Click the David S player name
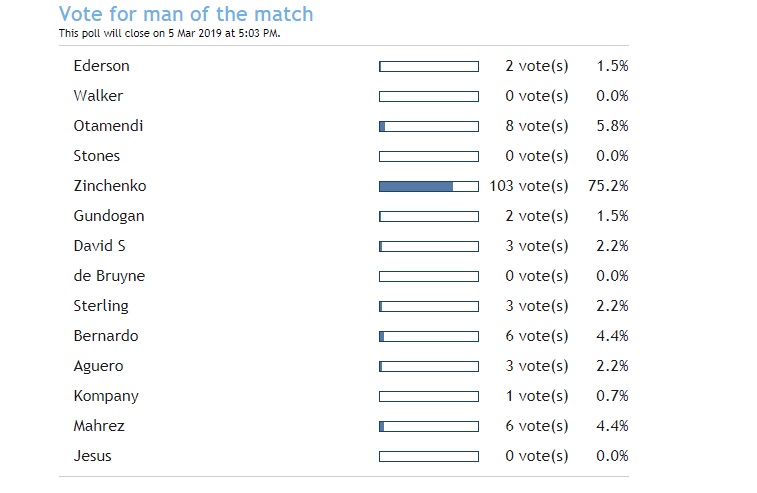The height and width of the screenshot is (493, 757). coord(99,246)
